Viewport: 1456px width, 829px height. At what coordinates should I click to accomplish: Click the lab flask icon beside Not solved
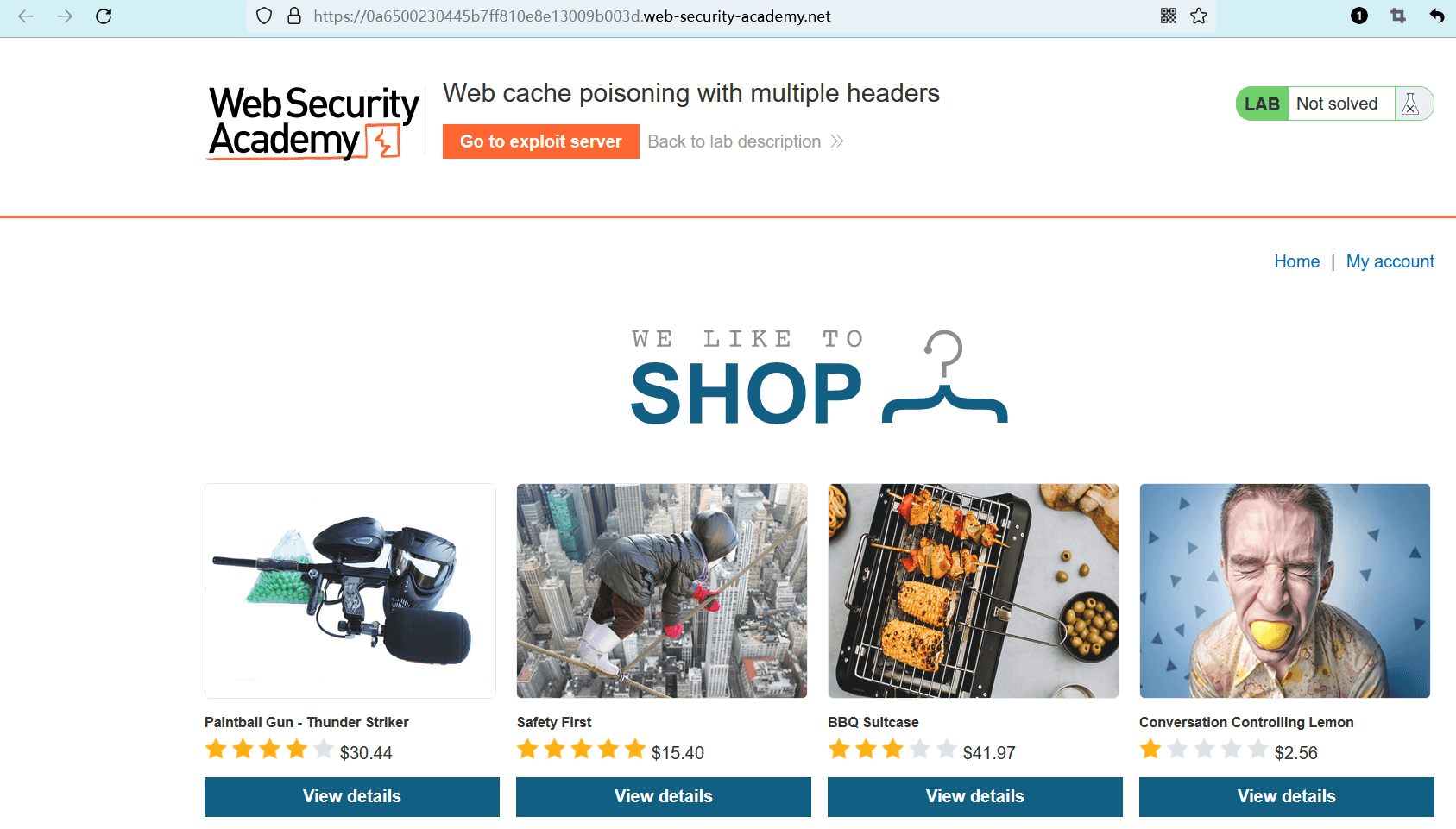click(1411, 104)
